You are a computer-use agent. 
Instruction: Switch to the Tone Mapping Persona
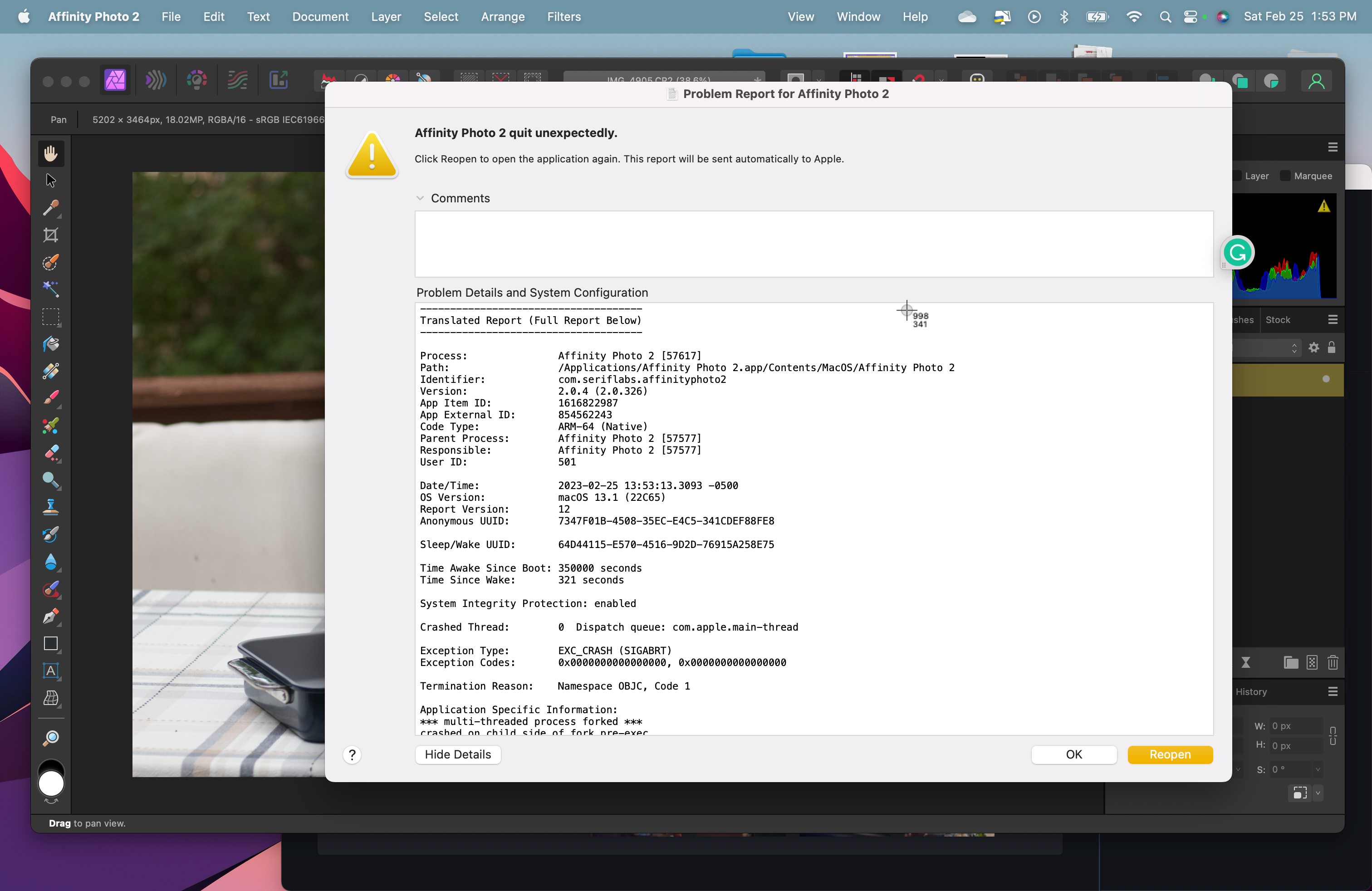coord(237,80)
